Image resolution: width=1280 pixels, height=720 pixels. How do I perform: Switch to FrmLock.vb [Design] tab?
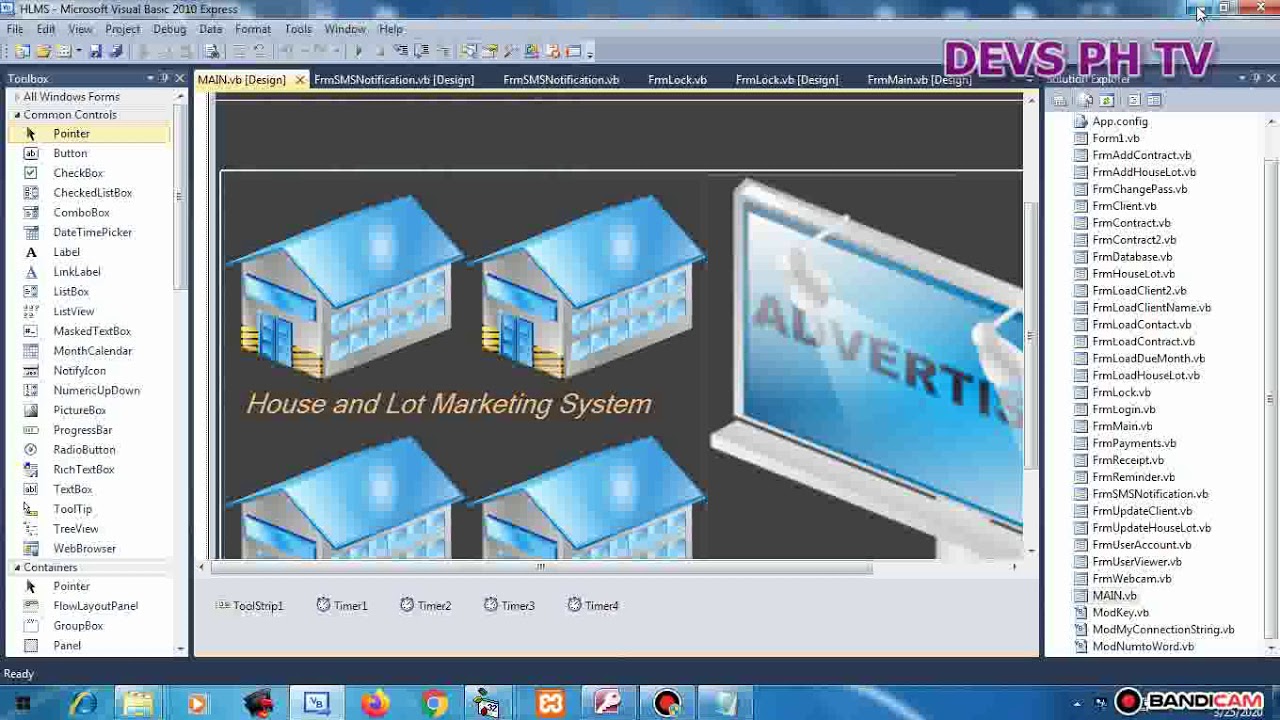(x=787, y=80)
